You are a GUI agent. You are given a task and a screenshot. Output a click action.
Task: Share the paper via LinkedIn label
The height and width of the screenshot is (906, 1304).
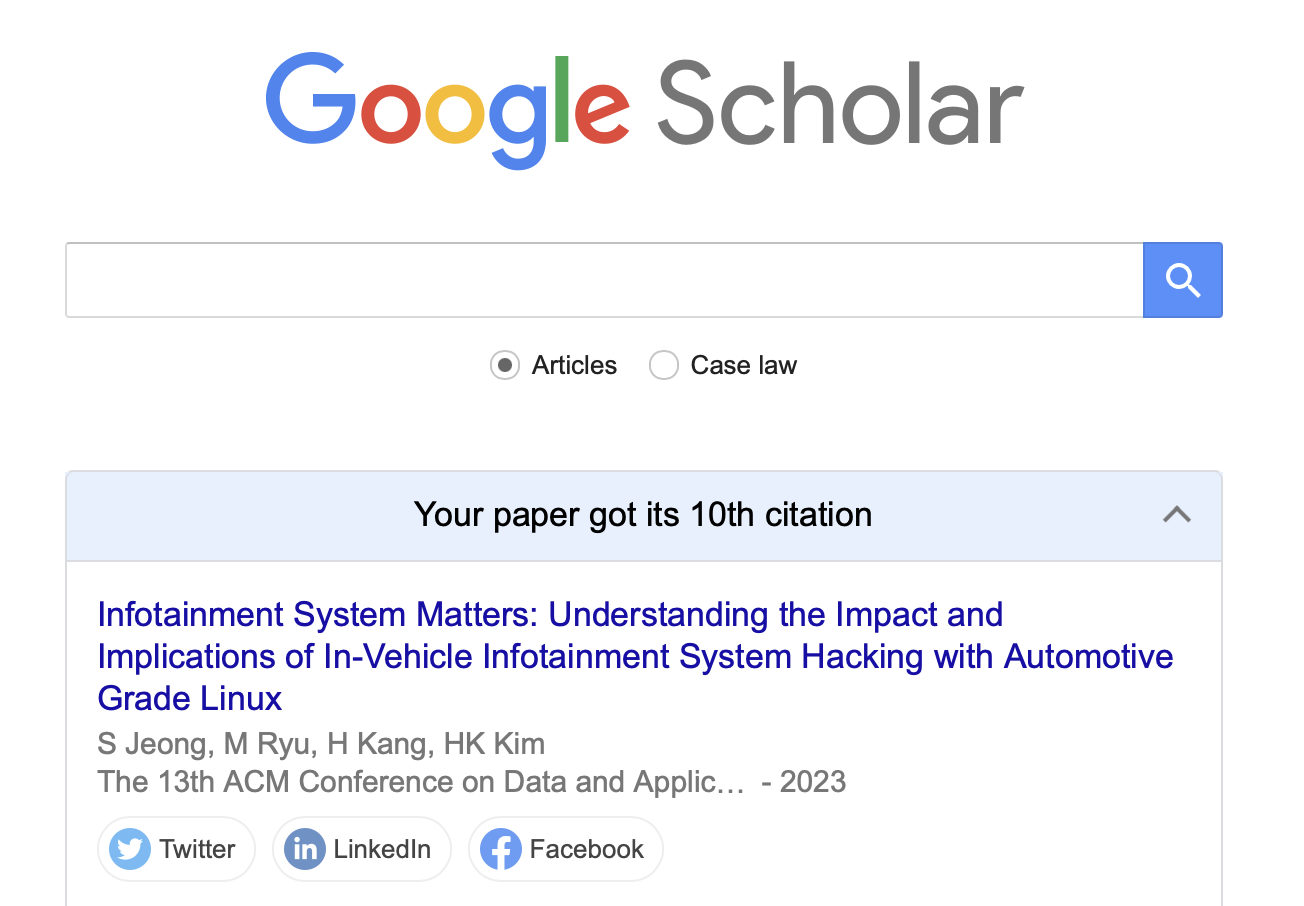382,850
